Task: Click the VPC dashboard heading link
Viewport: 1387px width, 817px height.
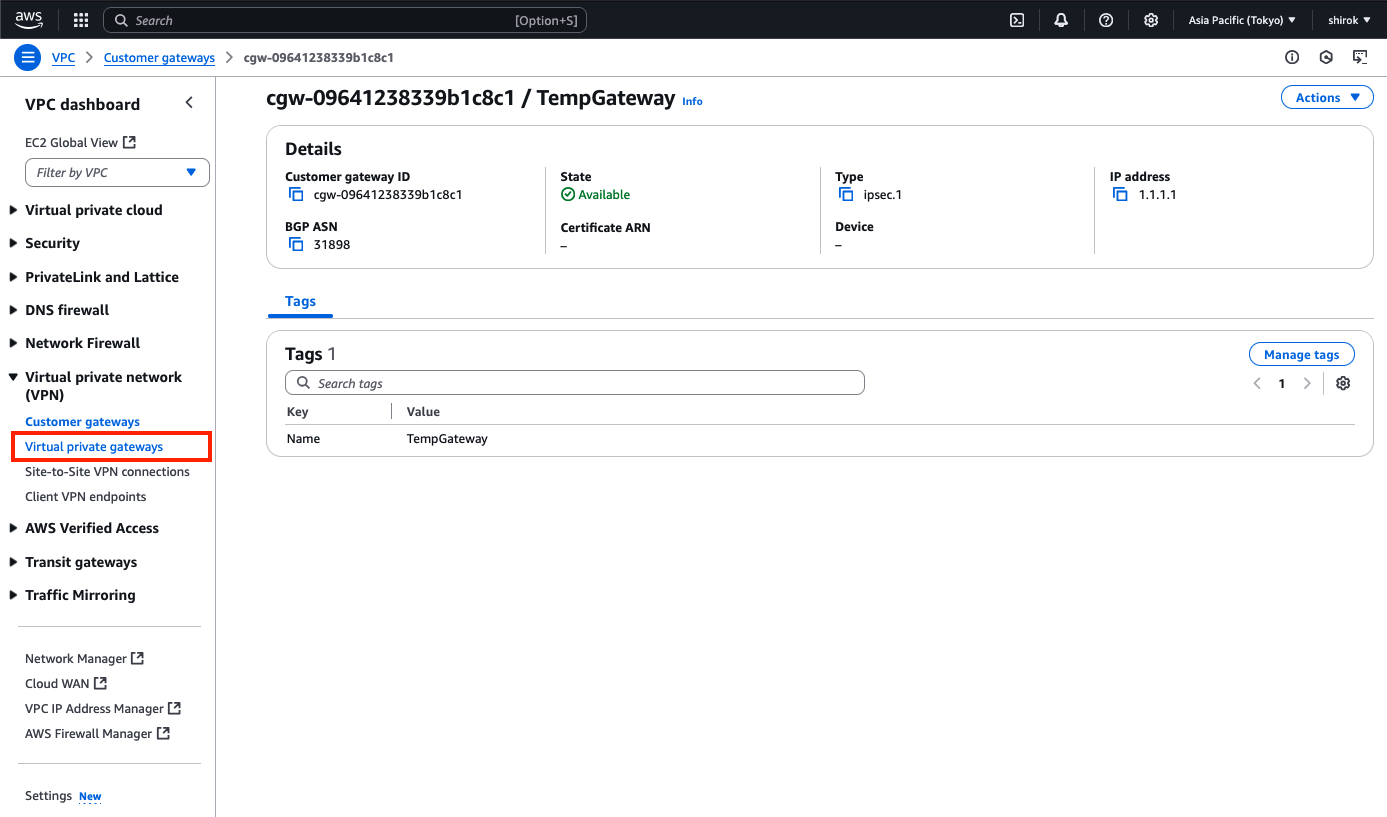Action: pyautogui.click(x=82, y=104)
